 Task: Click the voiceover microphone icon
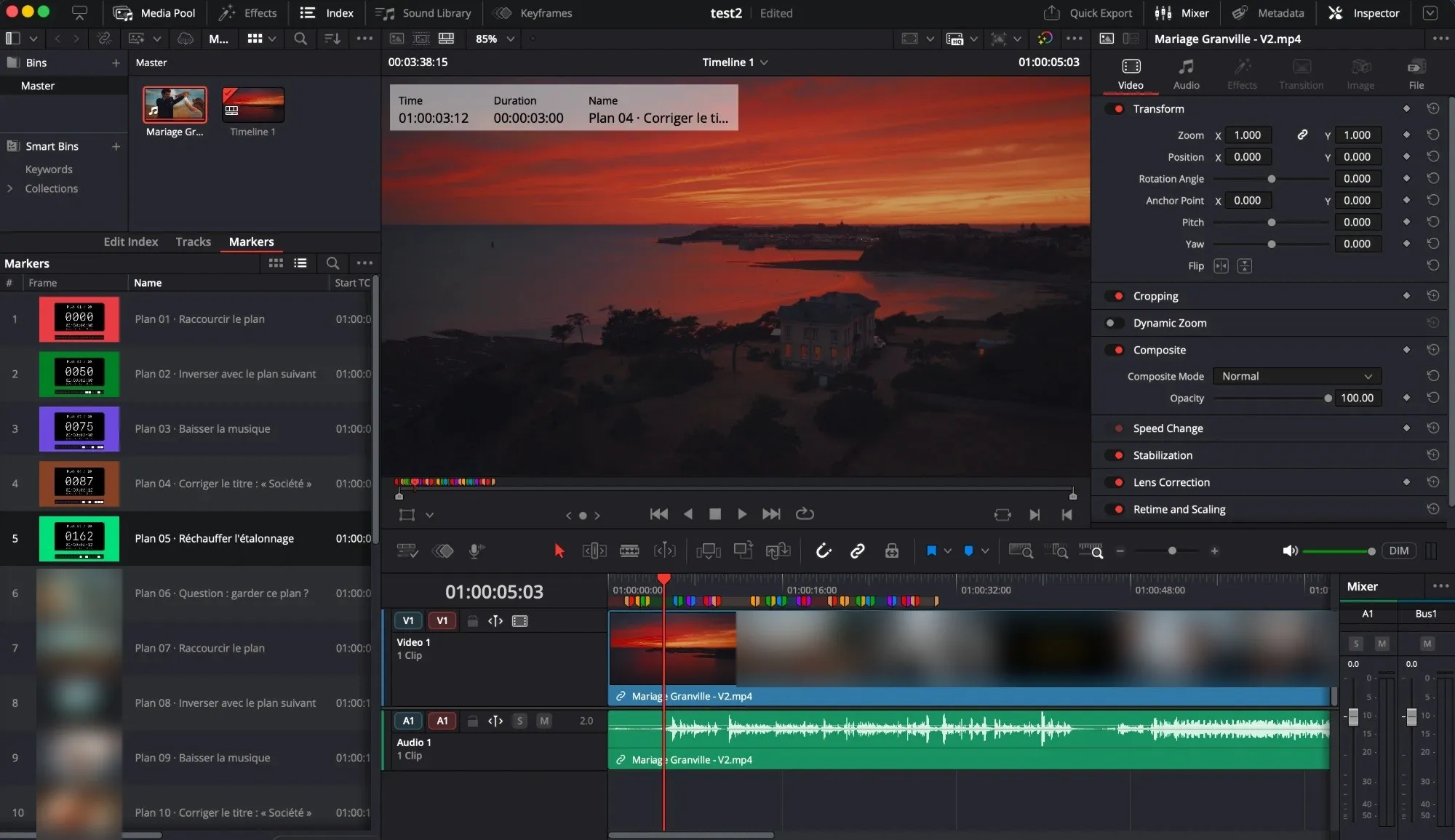pyautogui.click(x=477, y=551)
